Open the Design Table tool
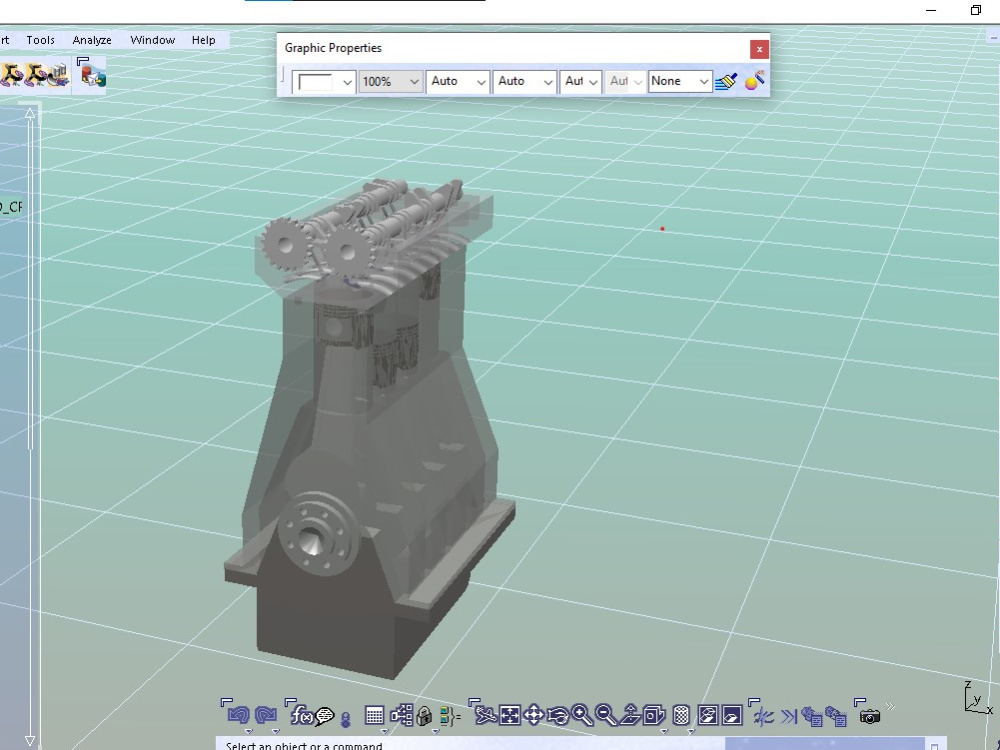1000x750 pixels. point(374,716)
